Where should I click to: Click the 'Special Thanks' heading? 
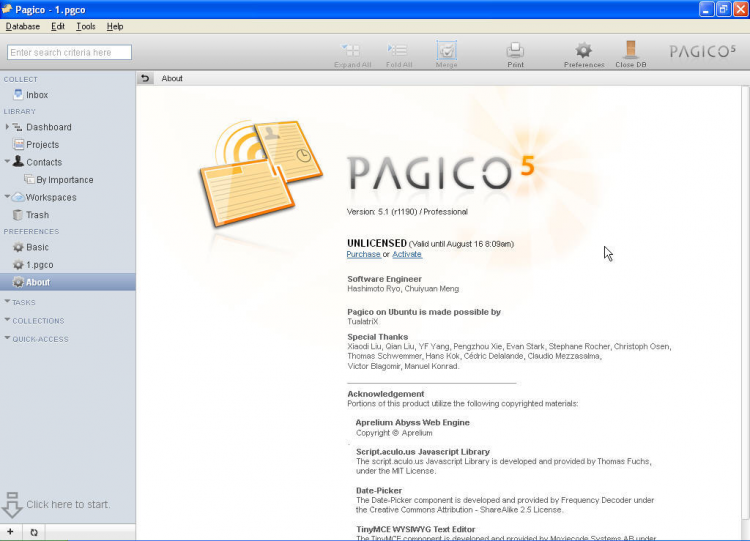pyautogui.click(x=378, y=337)
